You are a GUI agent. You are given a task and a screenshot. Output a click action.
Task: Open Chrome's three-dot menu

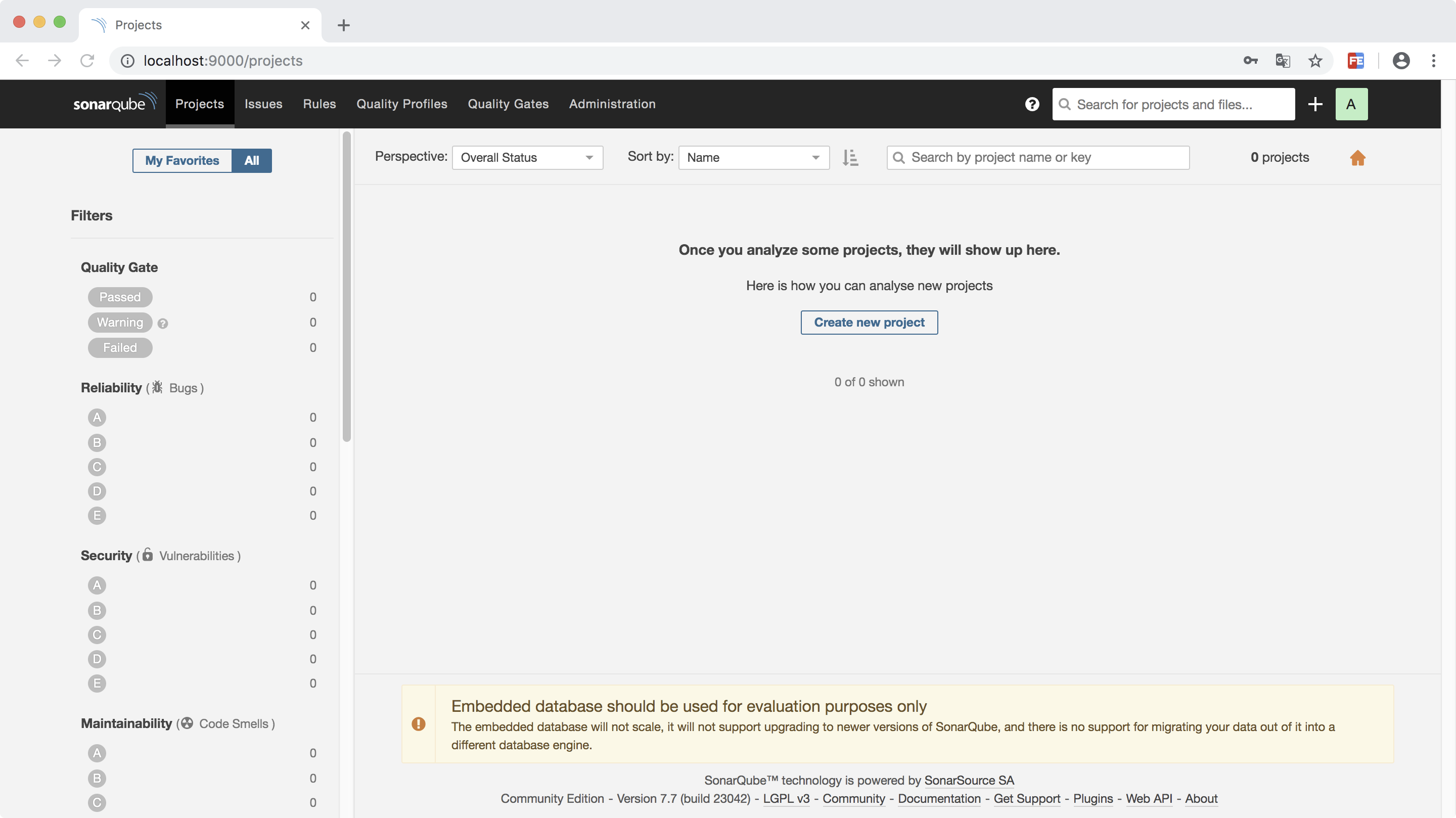[x=1433, y=61]
